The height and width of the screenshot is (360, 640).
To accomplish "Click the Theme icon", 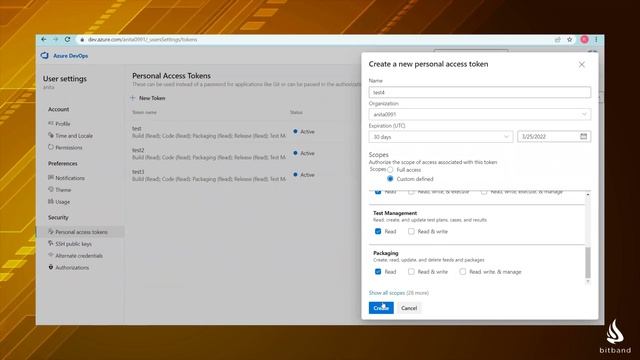I will 51,189.
